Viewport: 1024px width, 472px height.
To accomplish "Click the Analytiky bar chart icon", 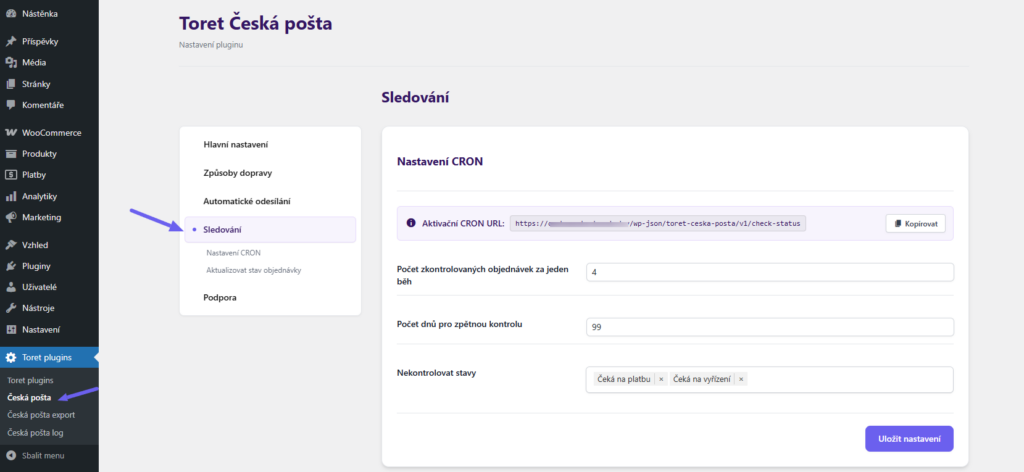I will coord(10,197).
